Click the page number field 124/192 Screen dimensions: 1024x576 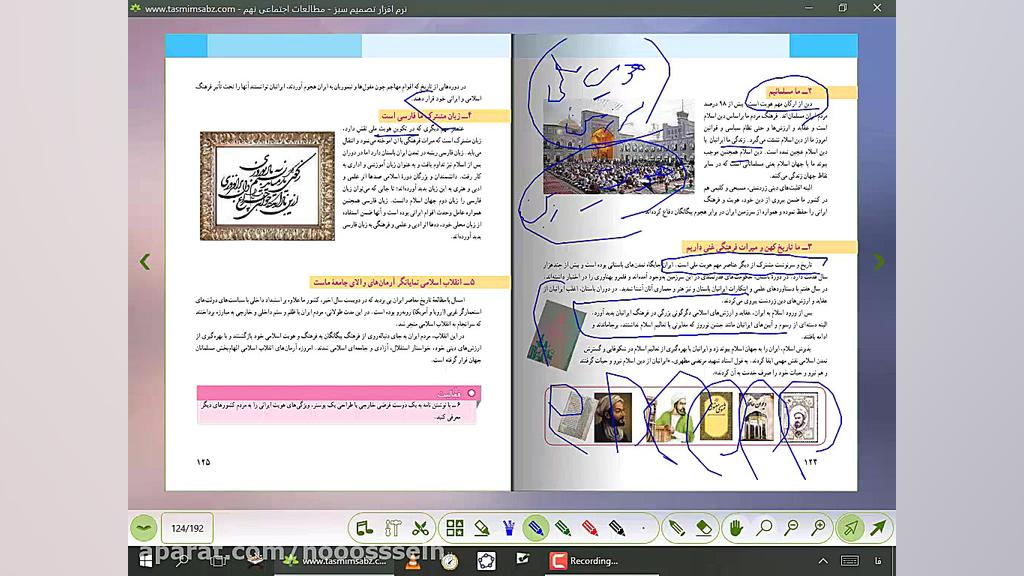tap(187, 528)
